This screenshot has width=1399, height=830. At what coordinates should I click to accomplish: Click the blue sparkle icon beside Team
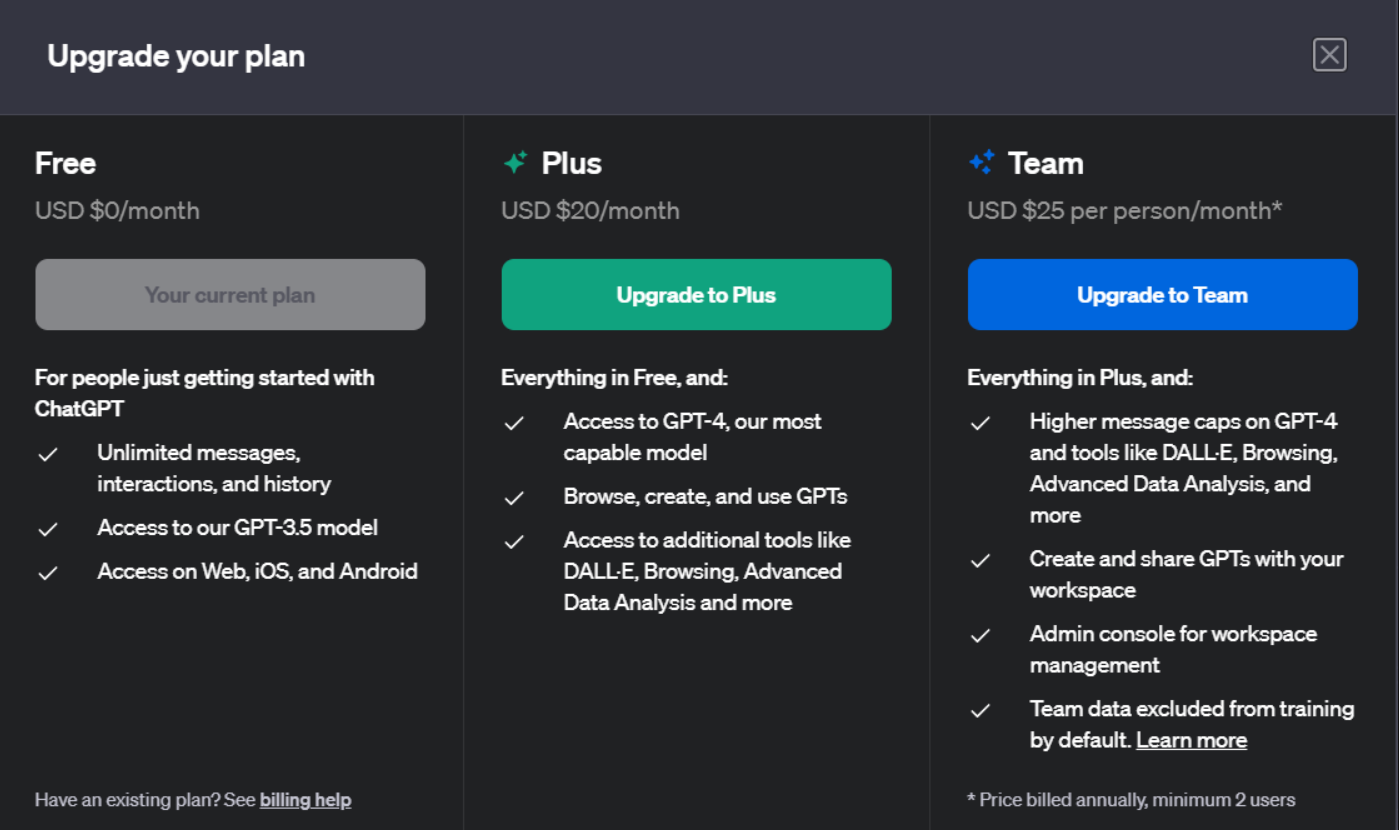981,163
